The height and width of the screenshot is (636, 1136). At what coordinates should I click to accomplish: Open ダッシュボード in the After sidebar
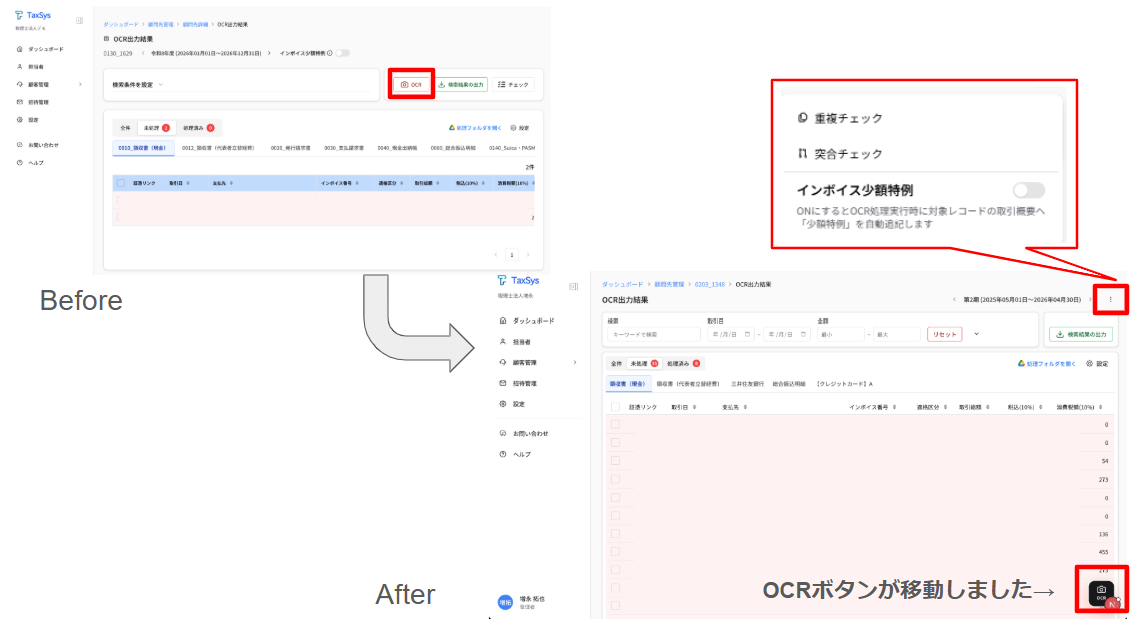tap(527, 321)
